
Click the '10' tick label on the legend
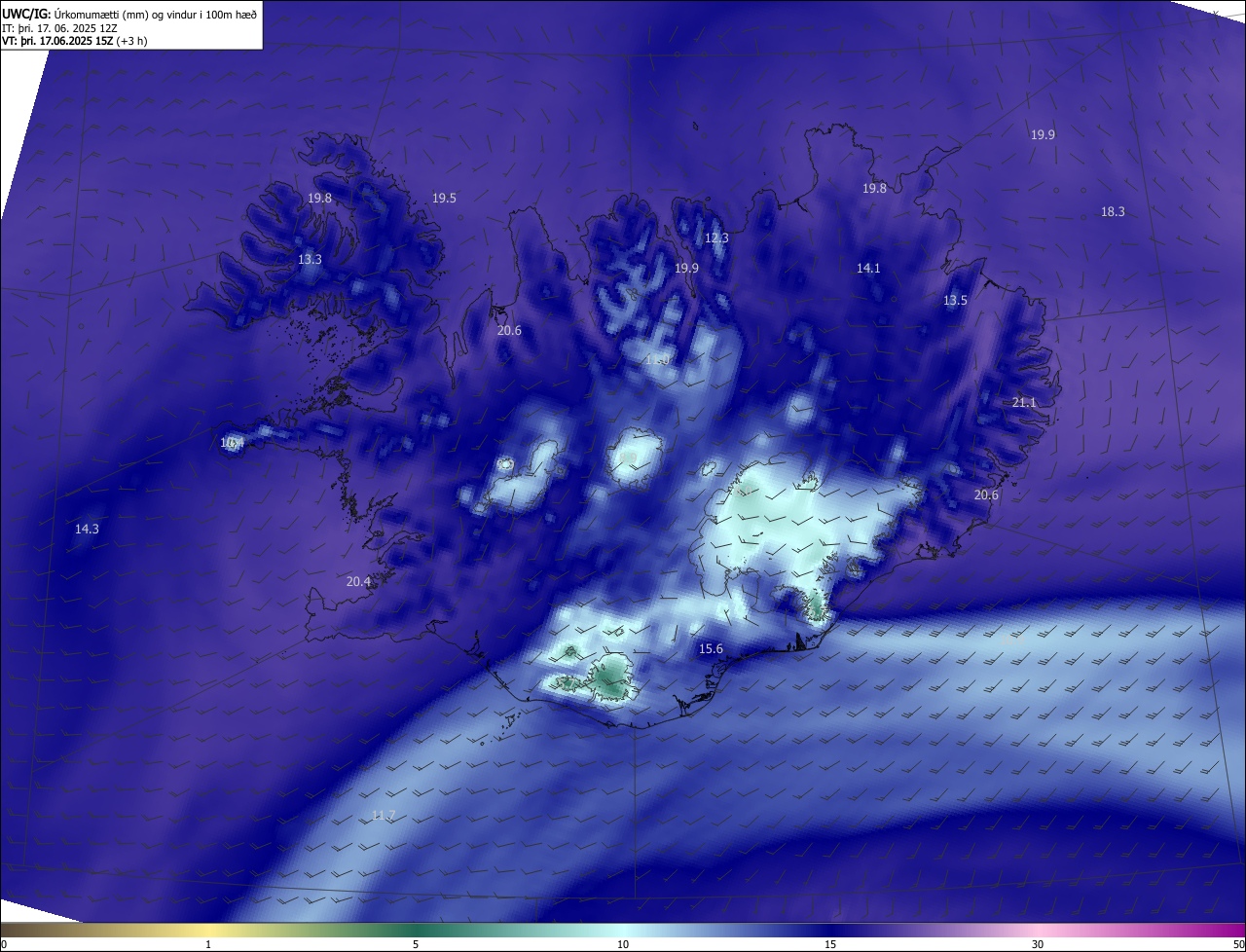pos(623,944)
